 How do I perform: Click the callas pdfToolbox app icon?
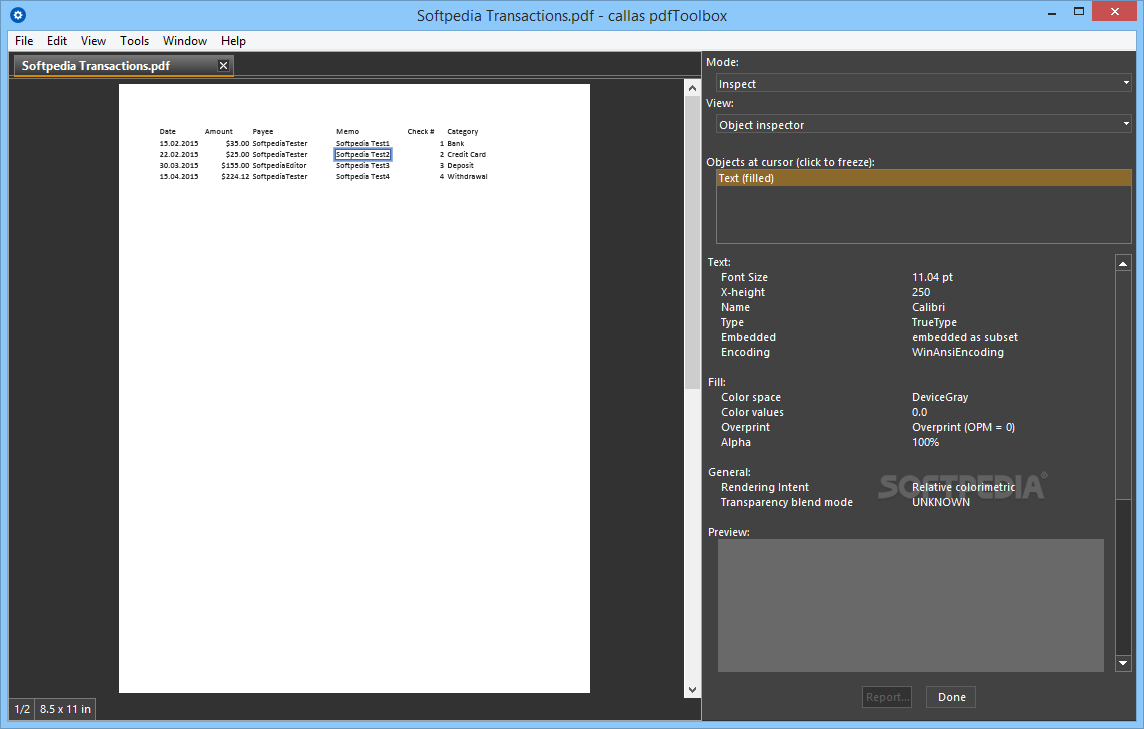(18, 15)
